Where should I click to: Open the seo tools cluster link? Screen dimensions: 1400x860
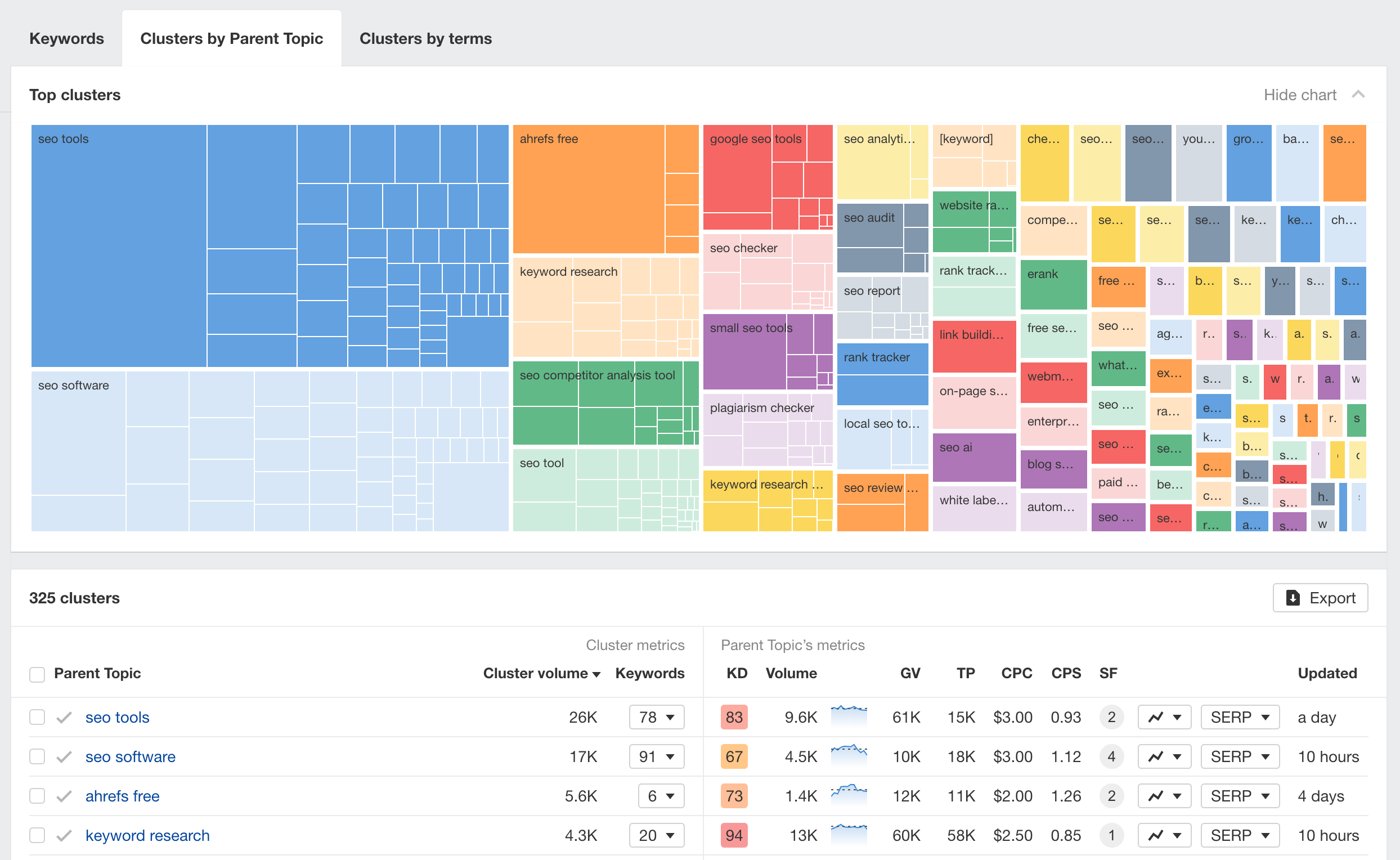click(117, 716)
